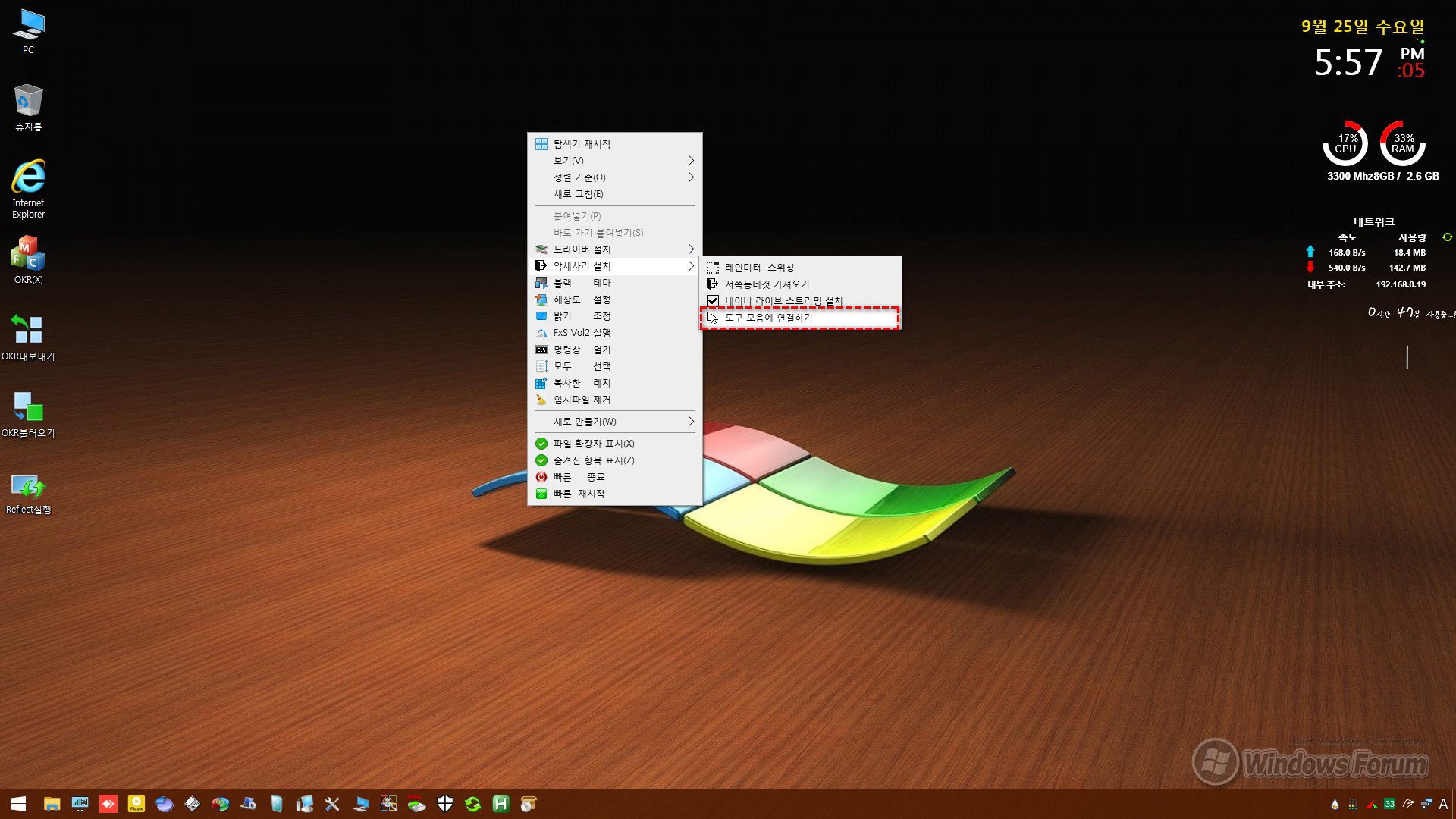Launch Internet Explorer desktop icon
Screen dimensions: 1456x819
point(28,189)
